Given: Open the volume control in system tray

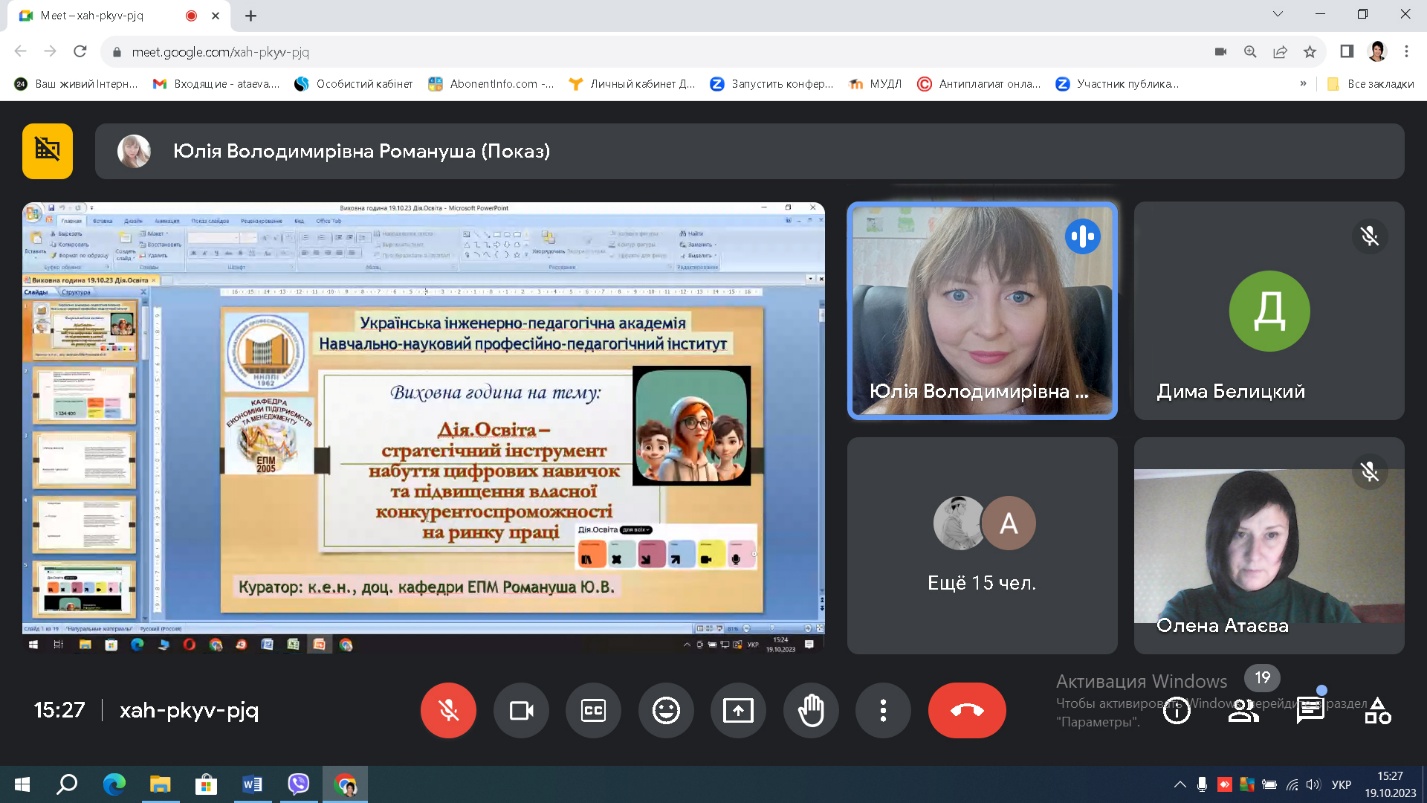Looking at the screenshot, I should (x=1313, y=785).
